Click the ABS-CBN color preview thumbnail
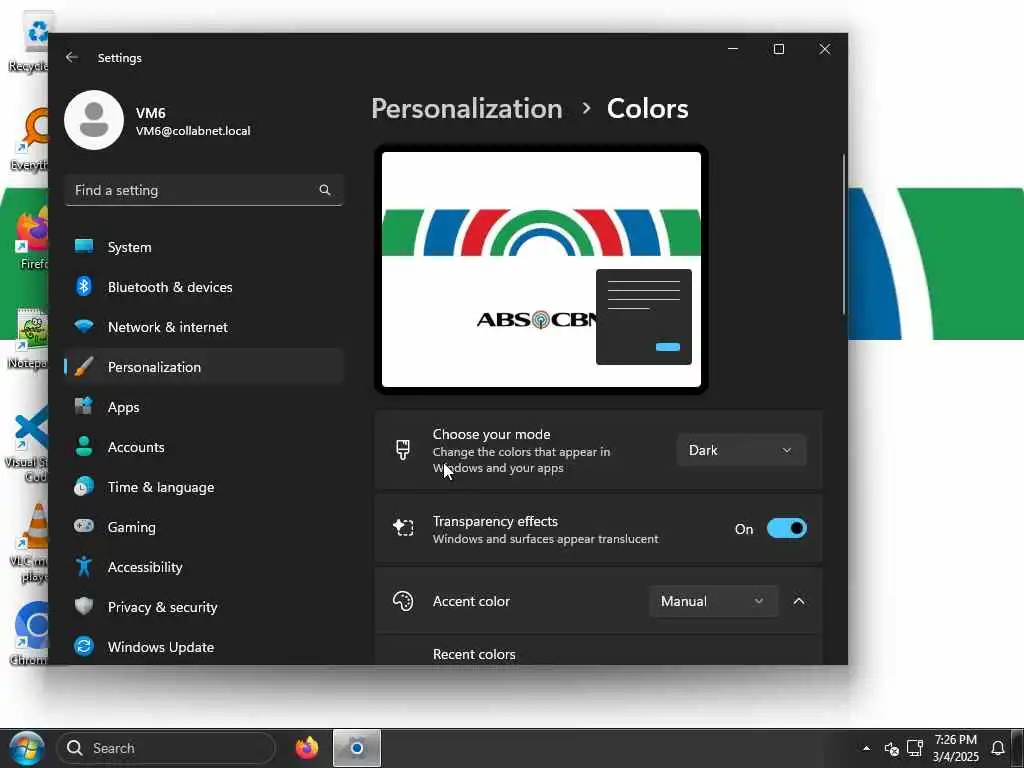Viewport: 1024px width, 768px height. tap(541, 269)
